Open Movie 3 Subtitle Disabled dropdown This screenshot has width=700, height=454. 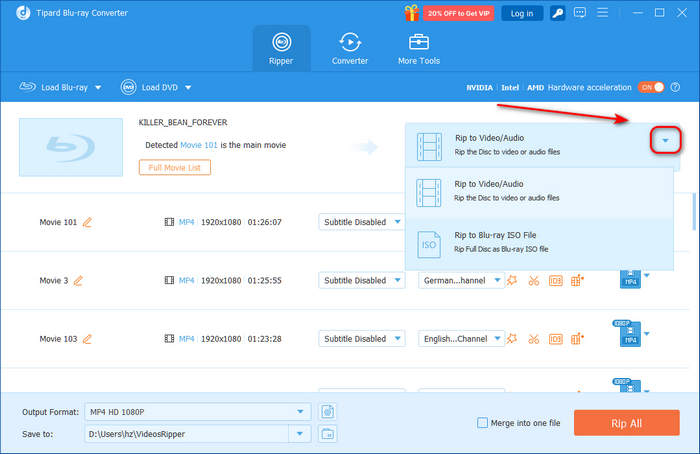coord(361,280)
